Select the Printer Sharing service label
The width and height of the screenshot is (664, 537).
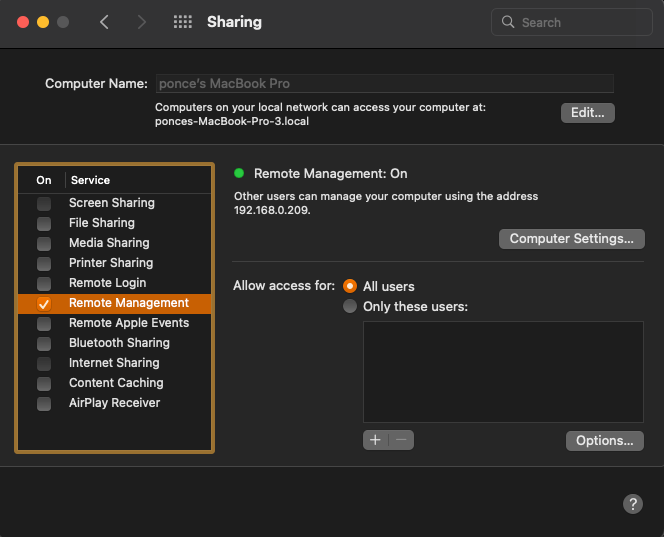pyautogui.click(x=111, y=263)
